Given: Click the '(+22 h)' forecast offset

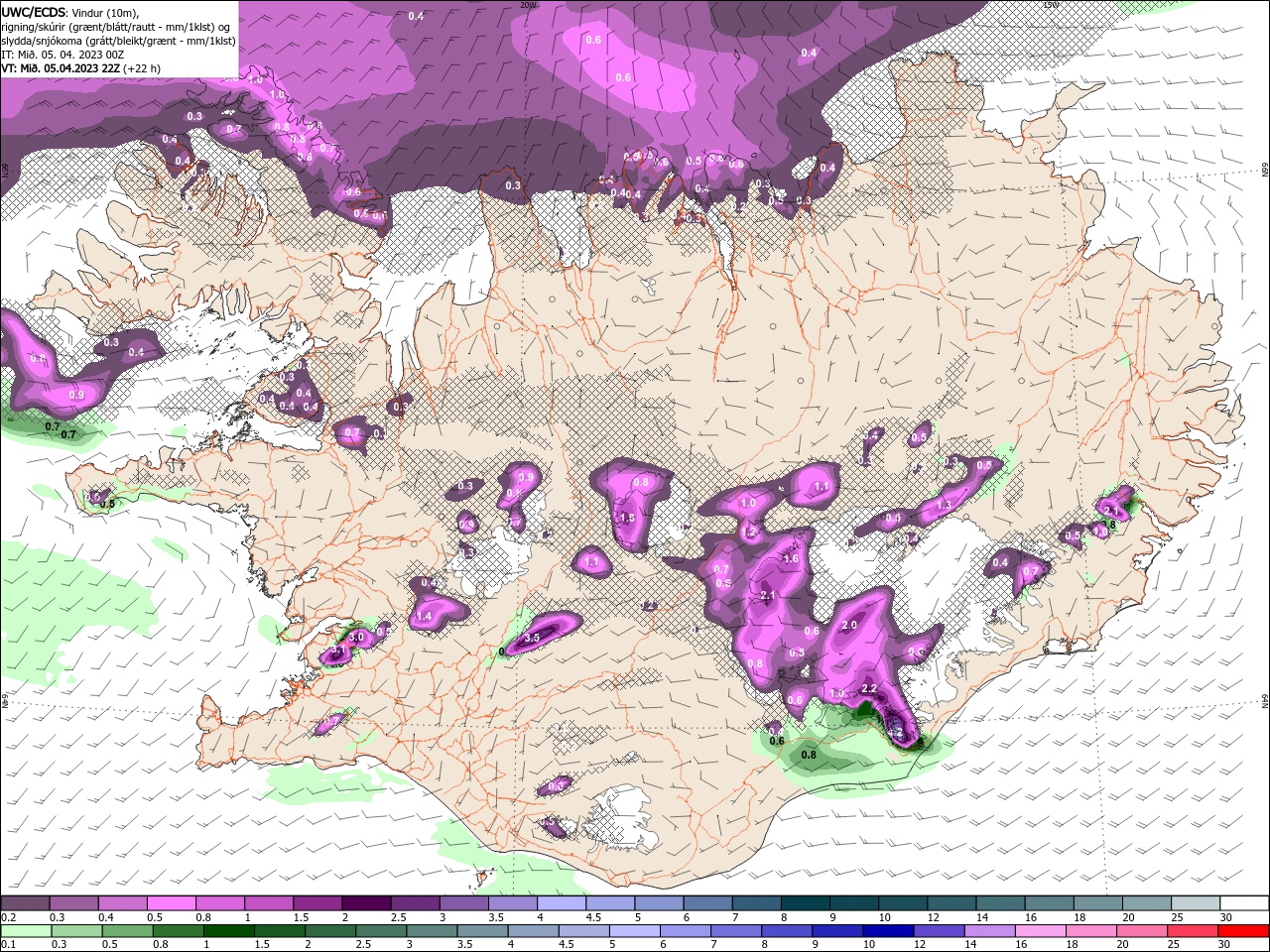Looking at the screenshot, I should (142, 68).
